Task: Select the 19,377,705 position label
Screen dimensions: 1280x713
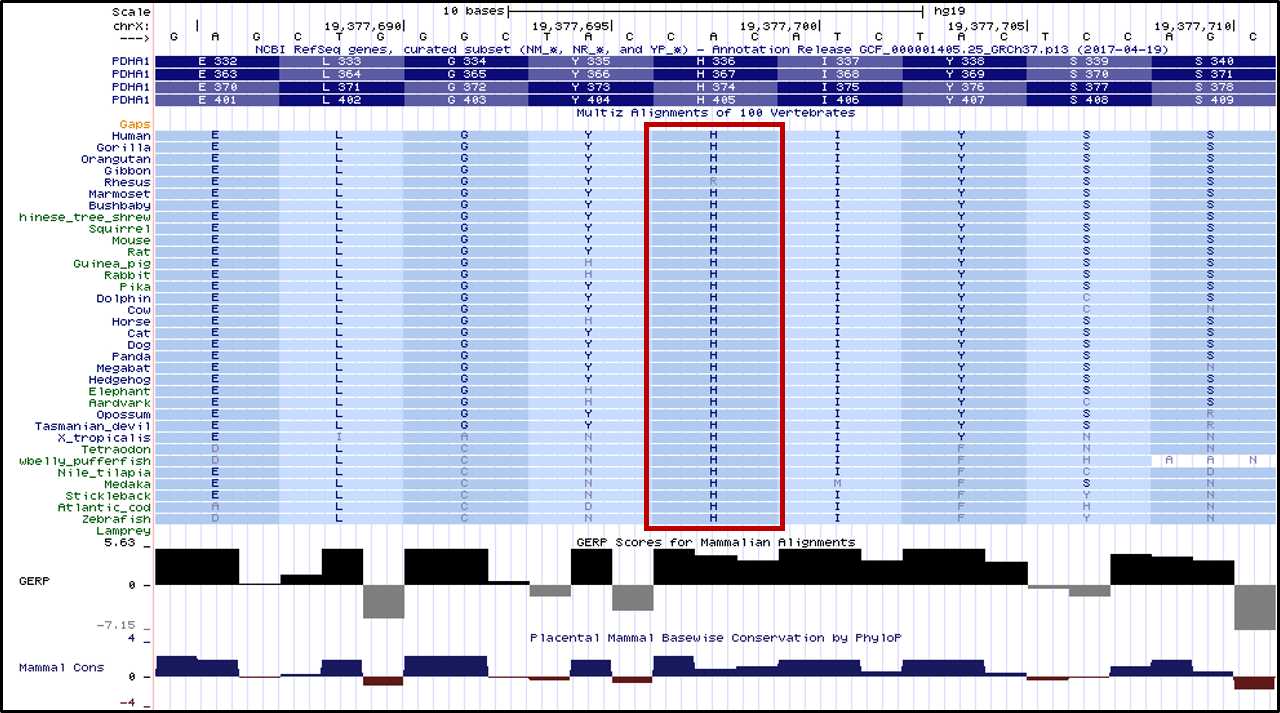Action: (986, 25)
